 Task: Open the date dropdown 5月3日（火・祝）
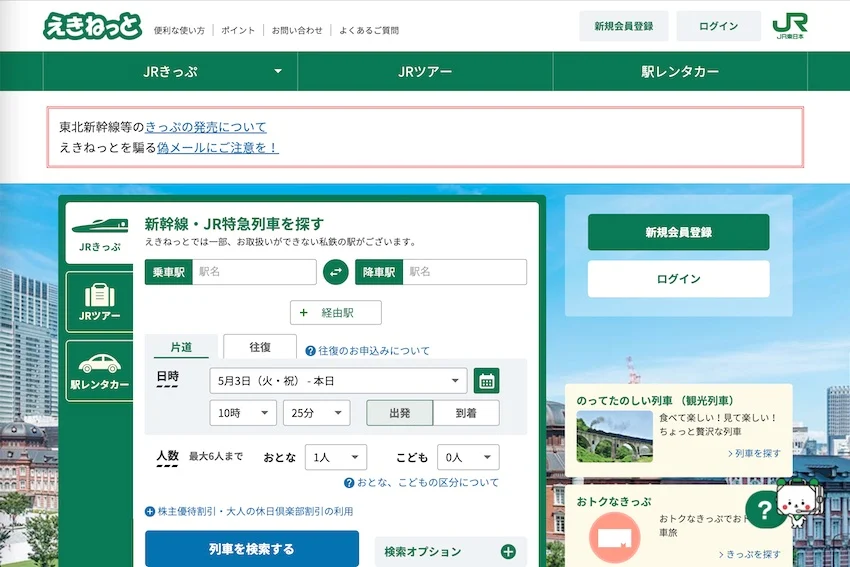[338, 381]
